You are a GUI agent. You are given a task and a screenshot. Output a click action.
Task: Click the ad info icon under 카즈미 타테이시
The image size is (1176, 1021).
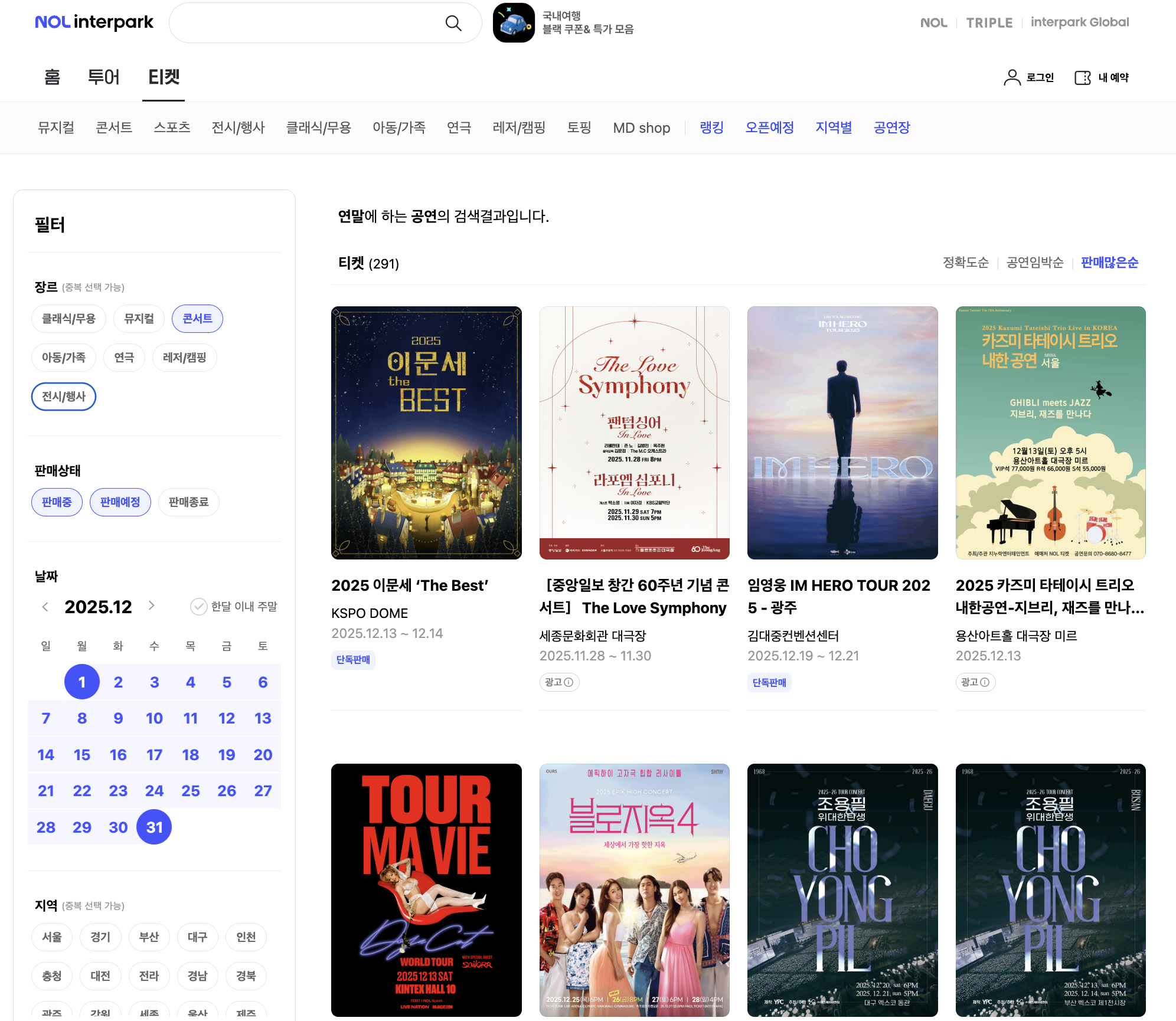(x=985, y=682)
